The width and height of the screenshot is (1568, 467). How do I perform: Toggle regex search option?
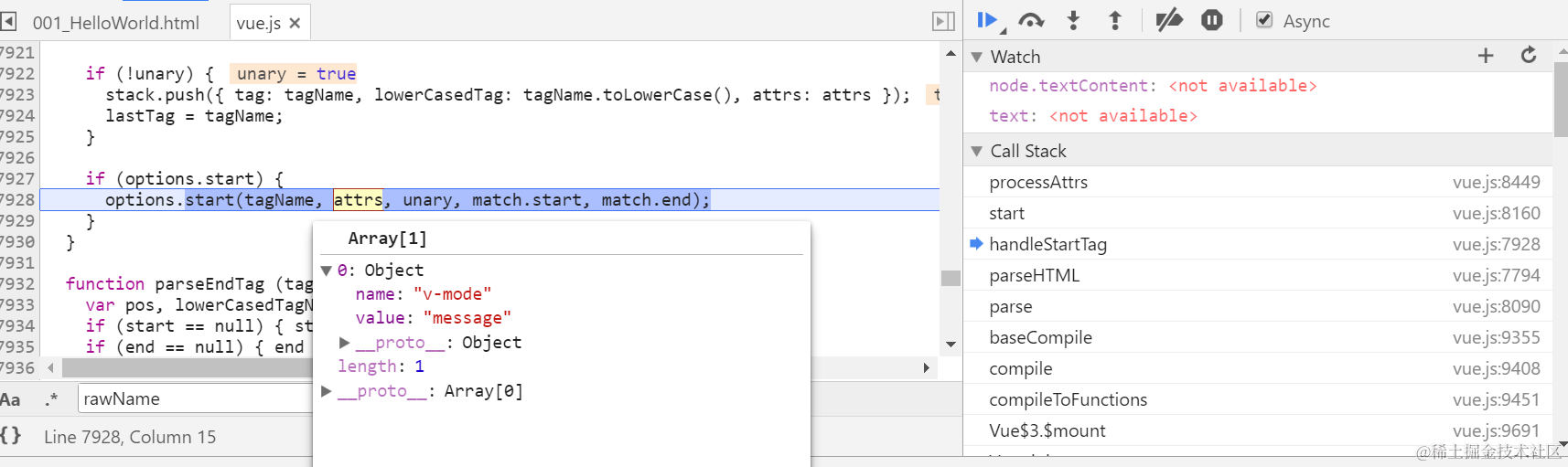coord(51,399)
